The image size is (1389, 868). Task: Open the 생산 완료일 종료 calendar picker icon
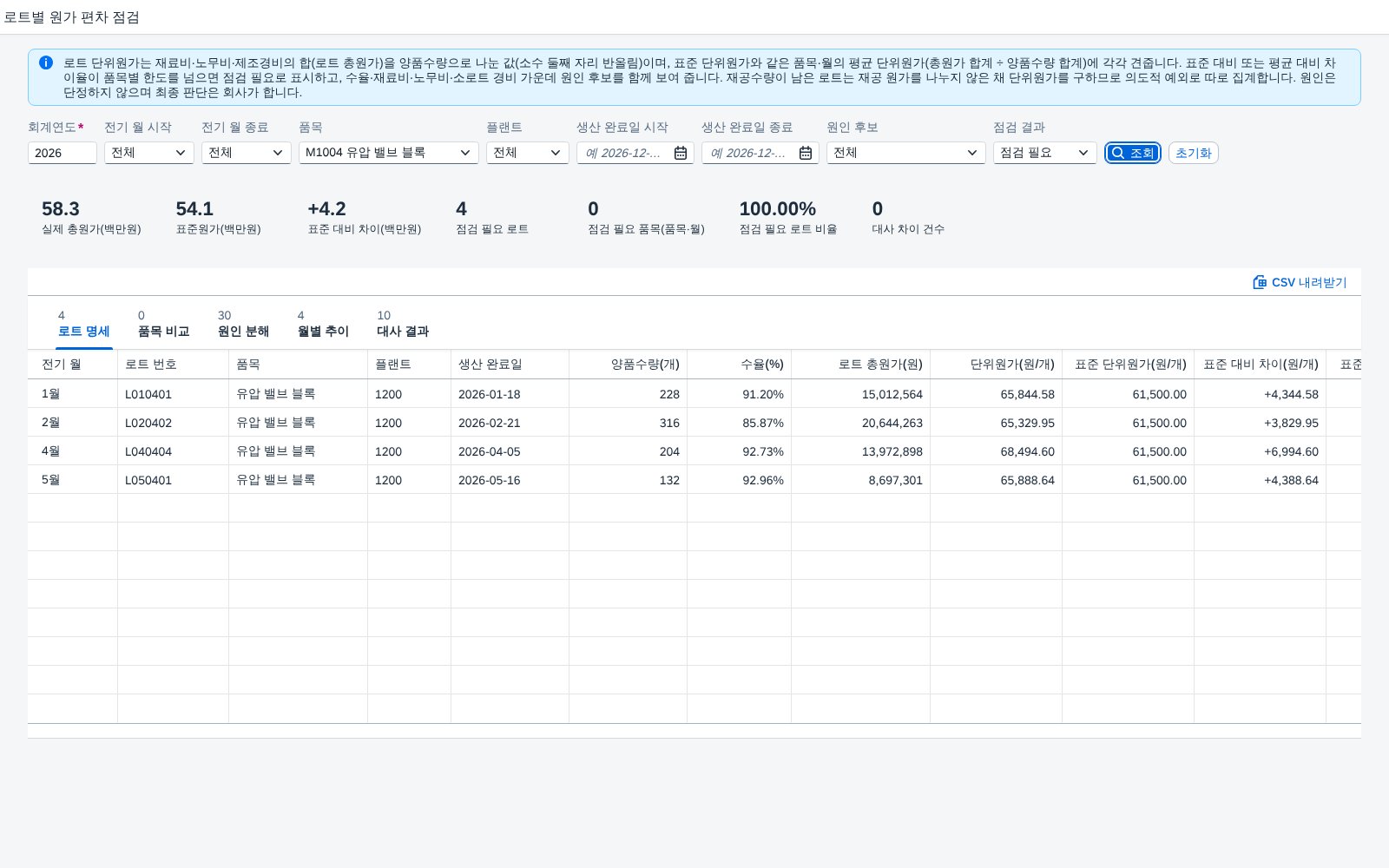(806, 153)
